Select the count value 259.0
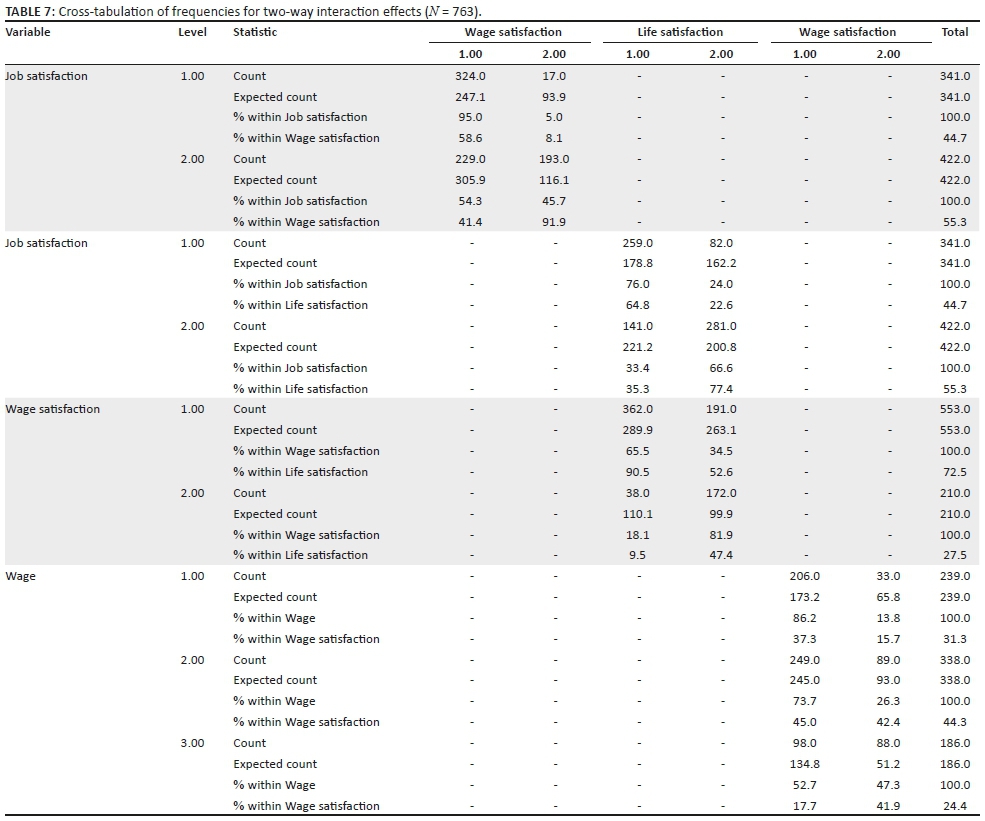Image resolution: width=985 pixels, height=821 pixels. click(637, 243)
